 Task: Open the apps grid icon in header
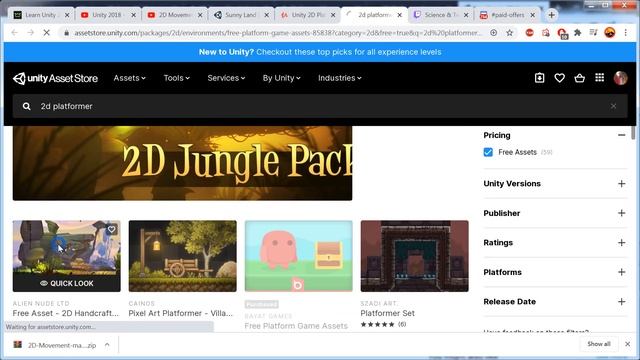599,78
